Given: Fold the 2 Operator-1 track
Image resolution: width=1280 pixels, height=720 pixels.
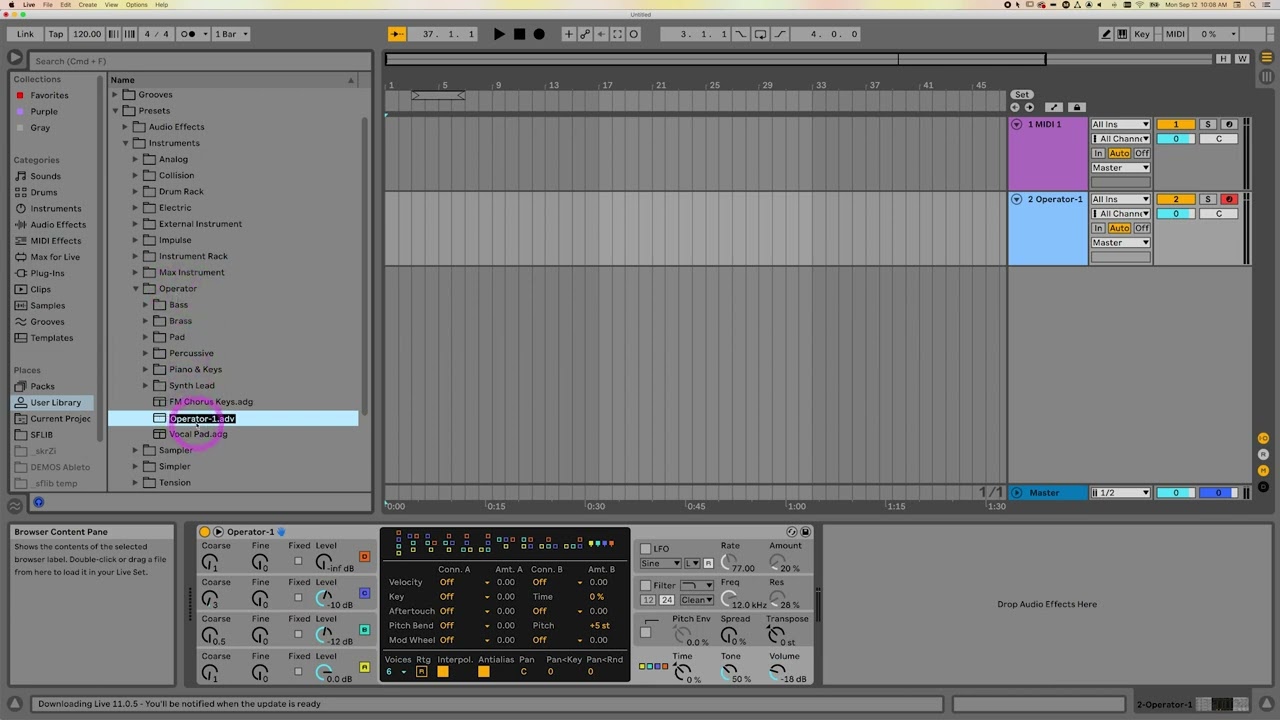Looking at the screenshot, I should [1016, 199].
